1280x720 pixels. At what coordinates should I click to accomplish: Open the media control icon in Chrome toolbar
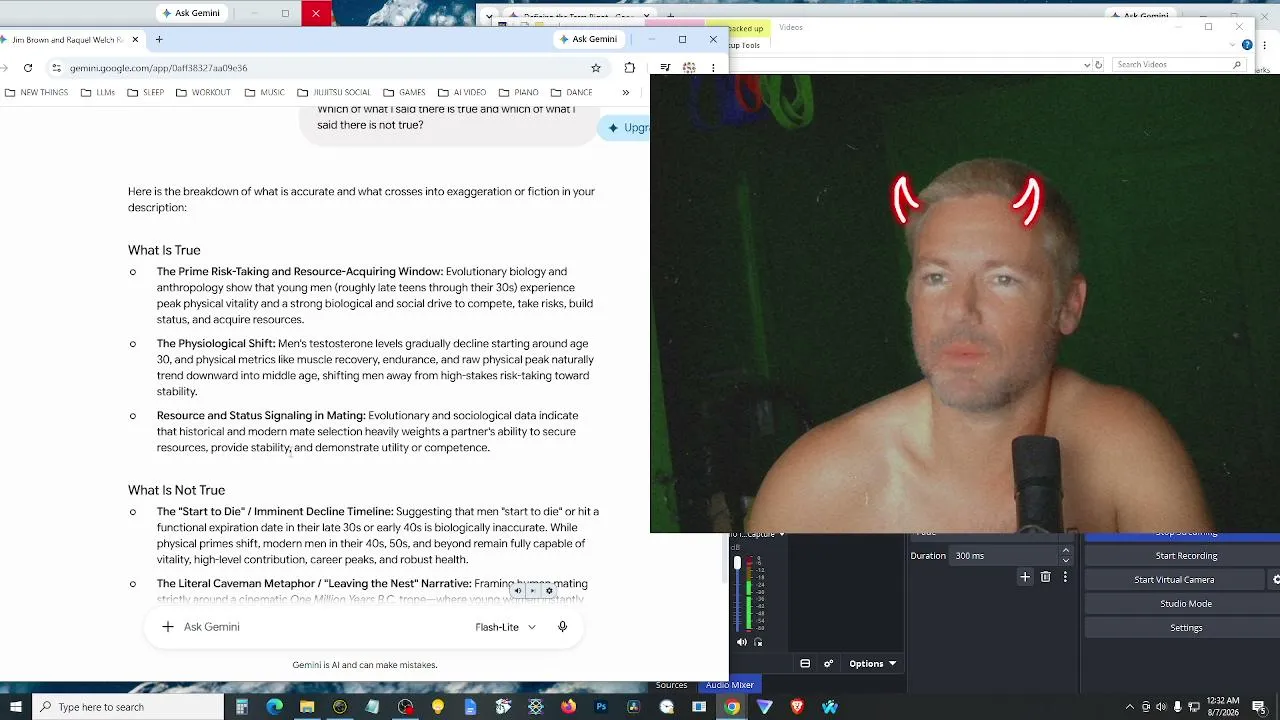665,68
